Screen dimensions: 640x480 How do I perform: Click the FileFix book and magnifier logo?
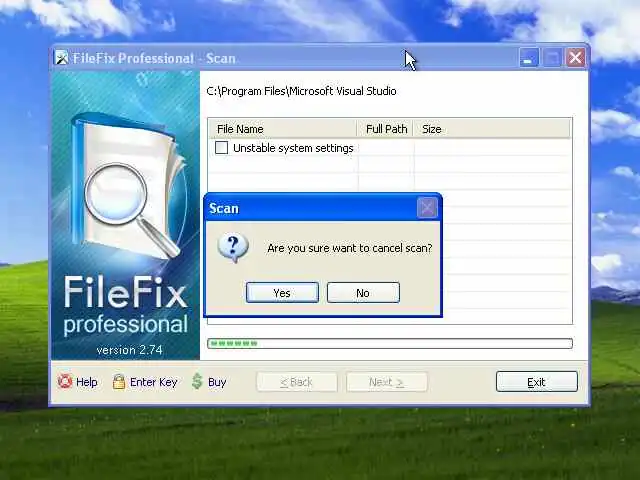(x=129, y=186)
